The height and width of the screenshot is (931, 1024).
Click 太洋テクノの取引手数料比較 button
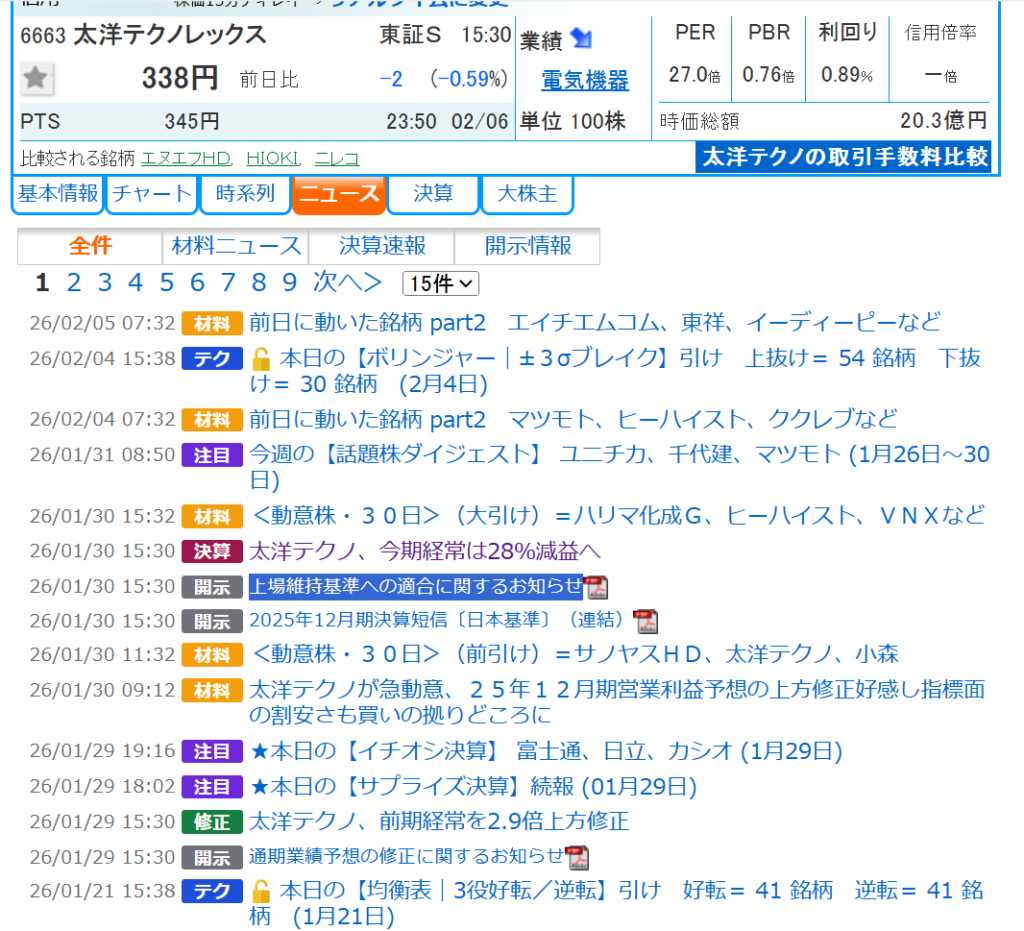click(843, 157)
